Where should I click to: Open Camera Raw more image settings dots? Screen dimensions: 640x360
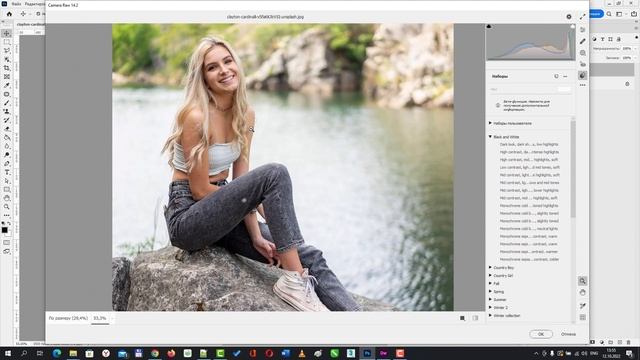[582, 85]
